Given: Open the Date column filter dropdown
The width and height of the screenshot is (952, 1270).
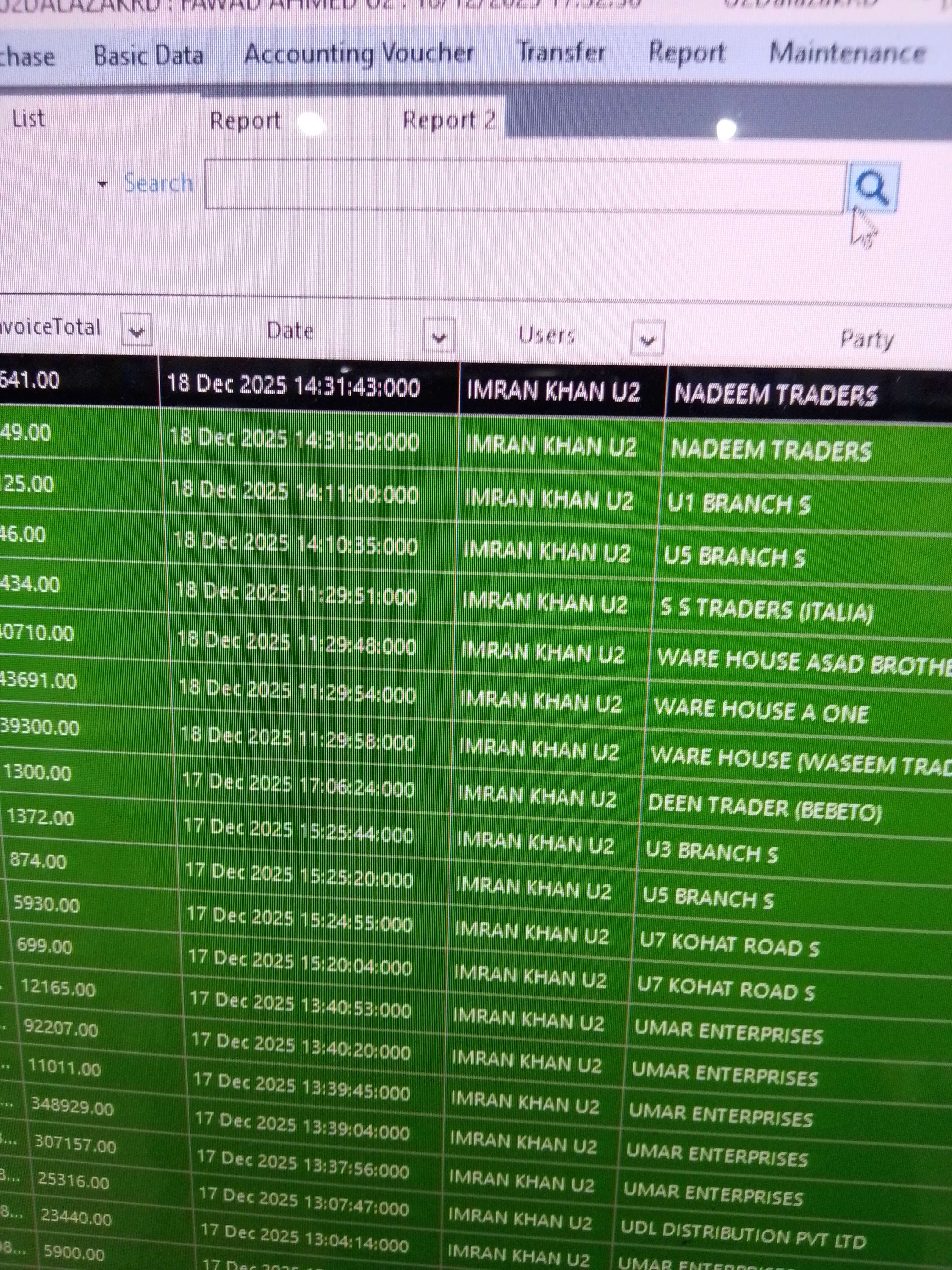Looking at the screenshot, I should click(439, 335).
